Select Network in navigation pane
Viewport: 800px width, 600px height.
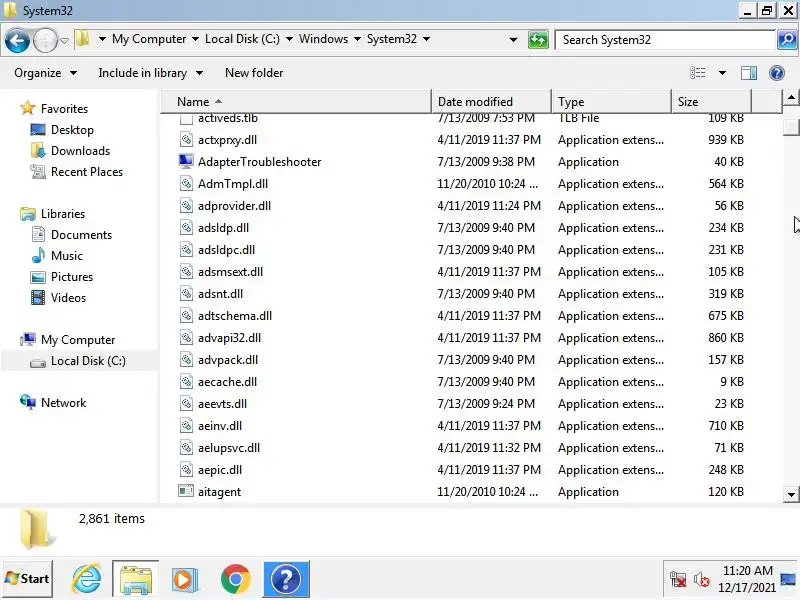[x=63, y=403]
